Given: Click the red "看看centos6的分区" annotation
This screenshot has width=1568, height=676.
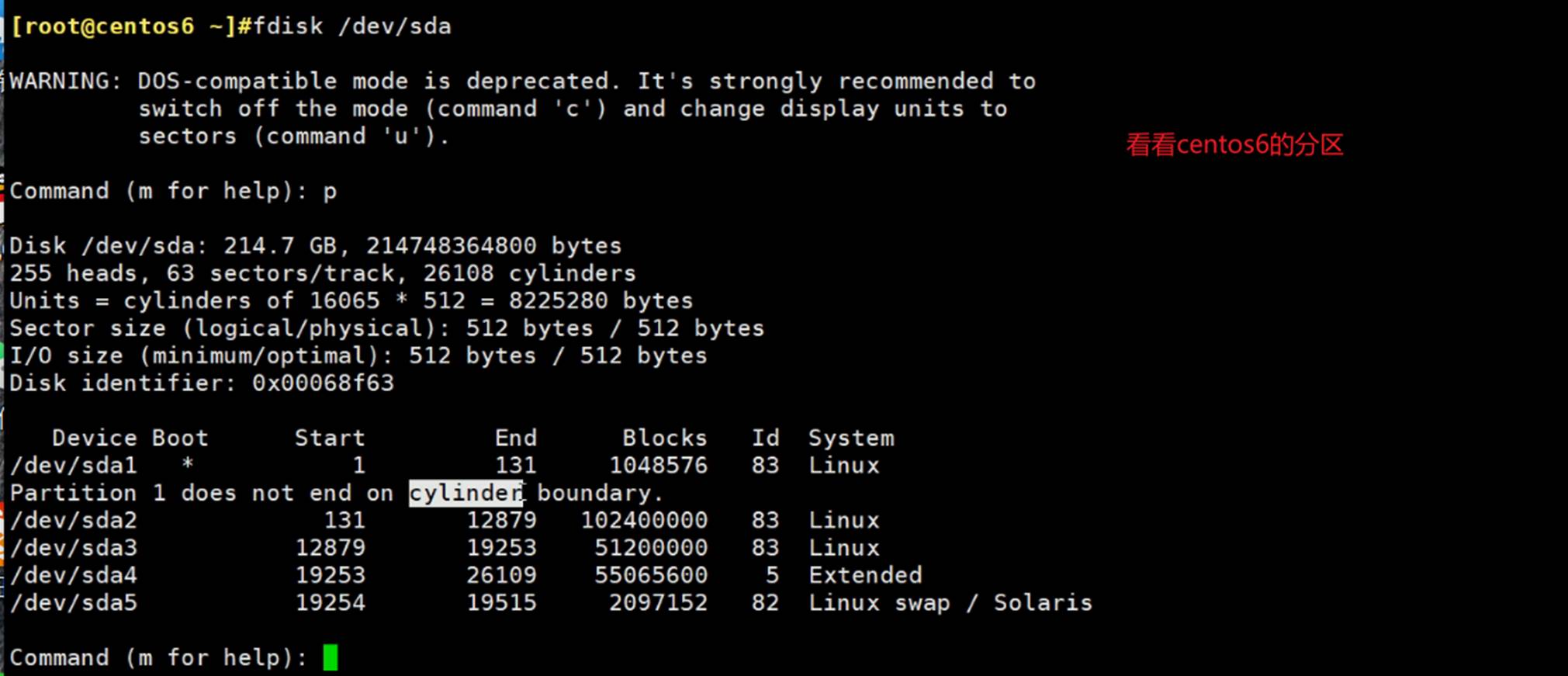Looking at the screenshot, I should click(1234, 144).
